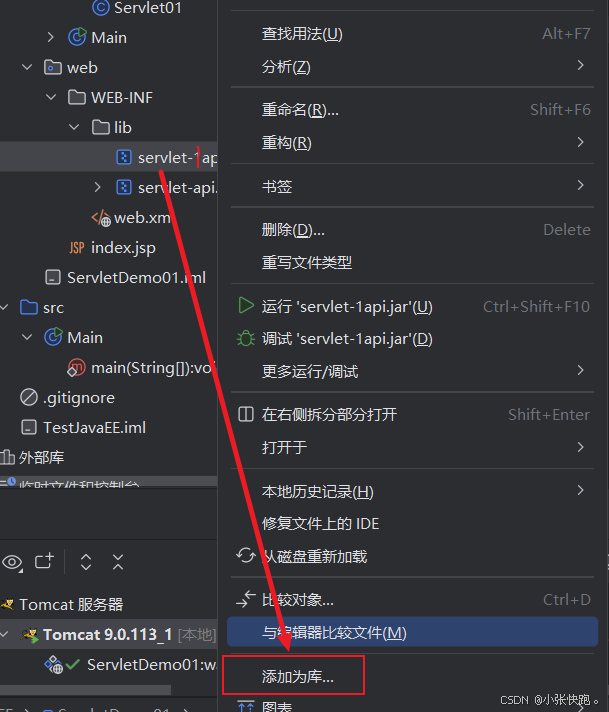The image size is (609, 712).
Task: Click the split-right panel icon
Action: [x=246, y=414]
